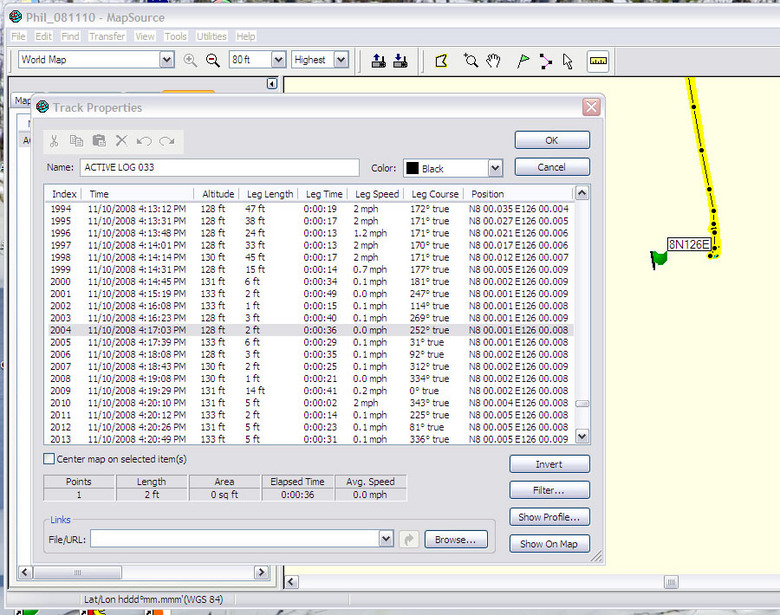This screenshot has width=780, height=615.
Task: Click the left panel horizontal scroll left arrow
Action: [x=25, y=572]
